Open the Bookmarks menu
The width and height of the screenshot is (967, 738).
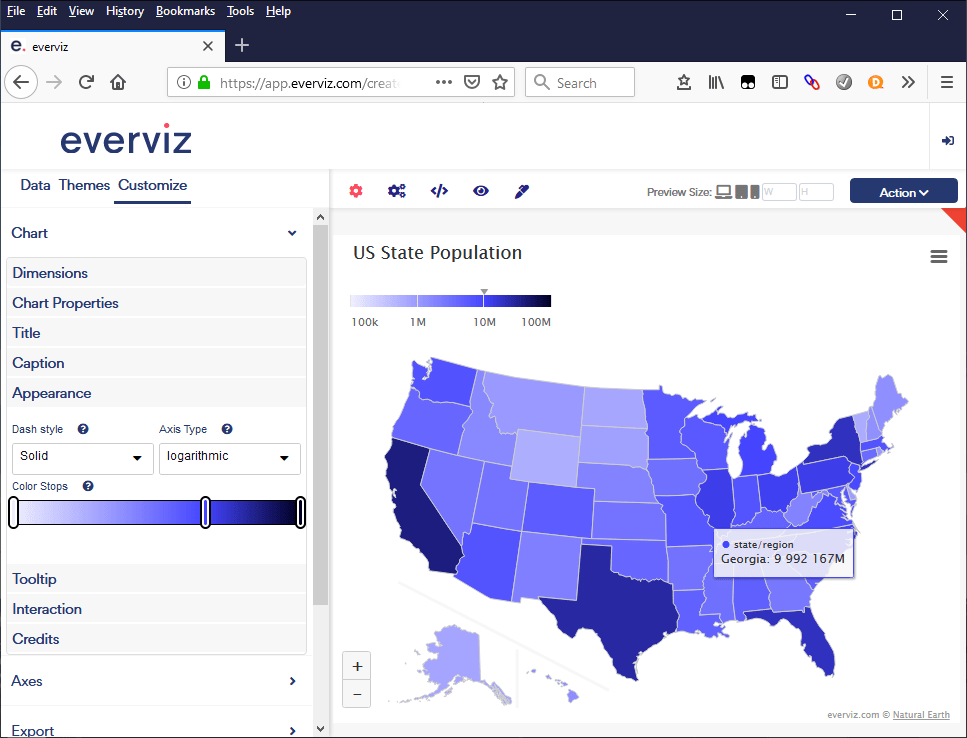click(185, 11)
